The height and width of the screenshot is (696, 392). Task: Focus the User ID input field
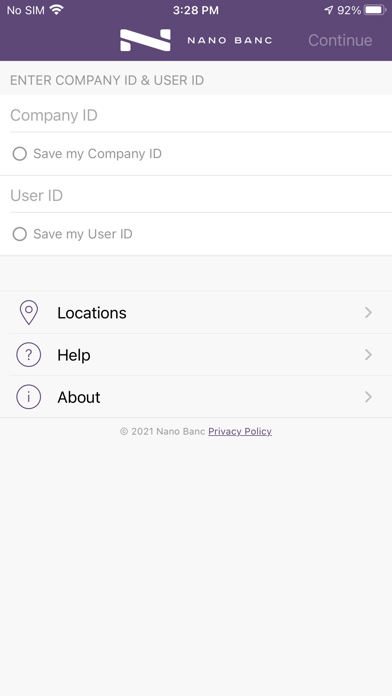tap(196, 195)
